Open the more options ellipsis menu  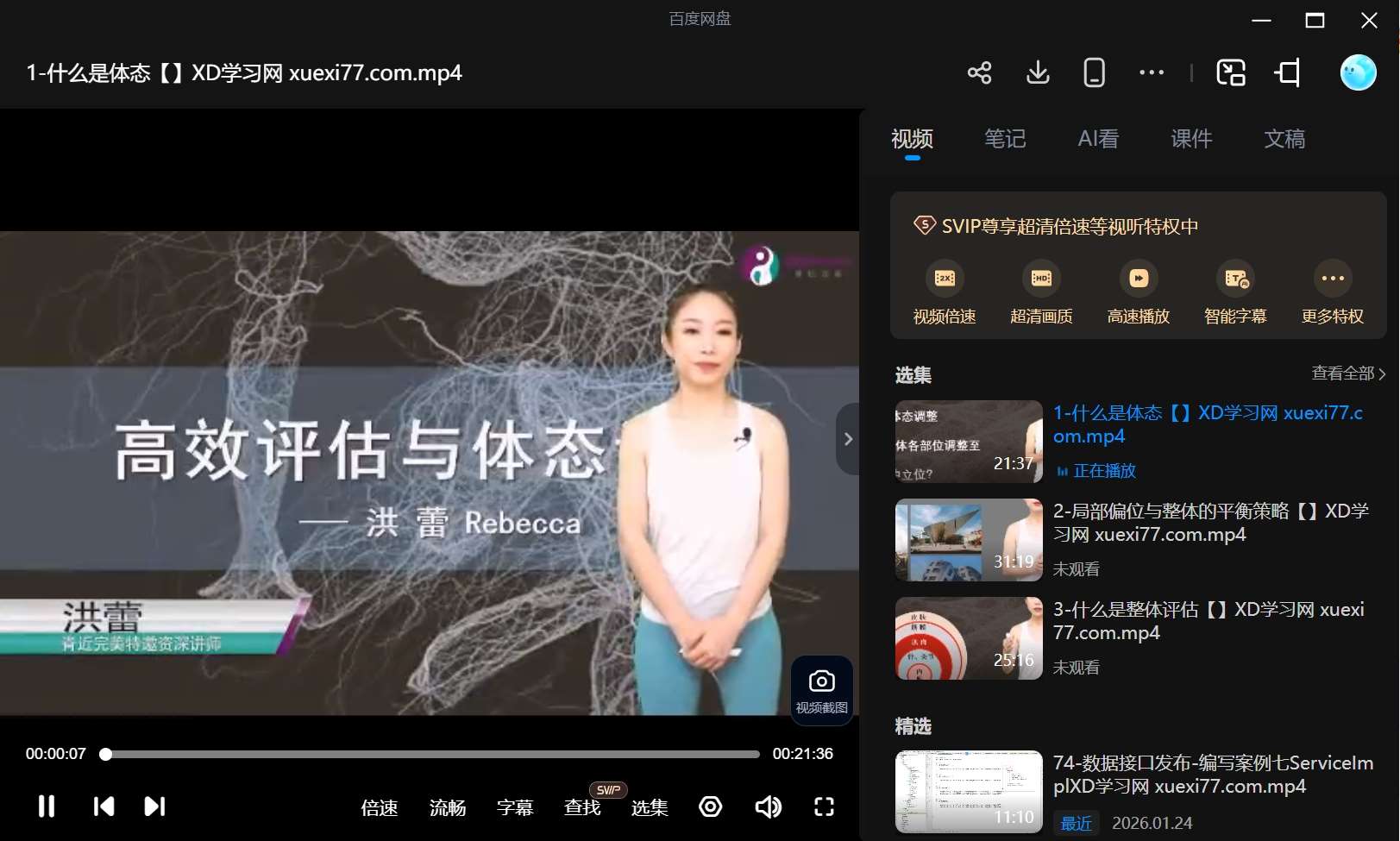click(1151, 72)
